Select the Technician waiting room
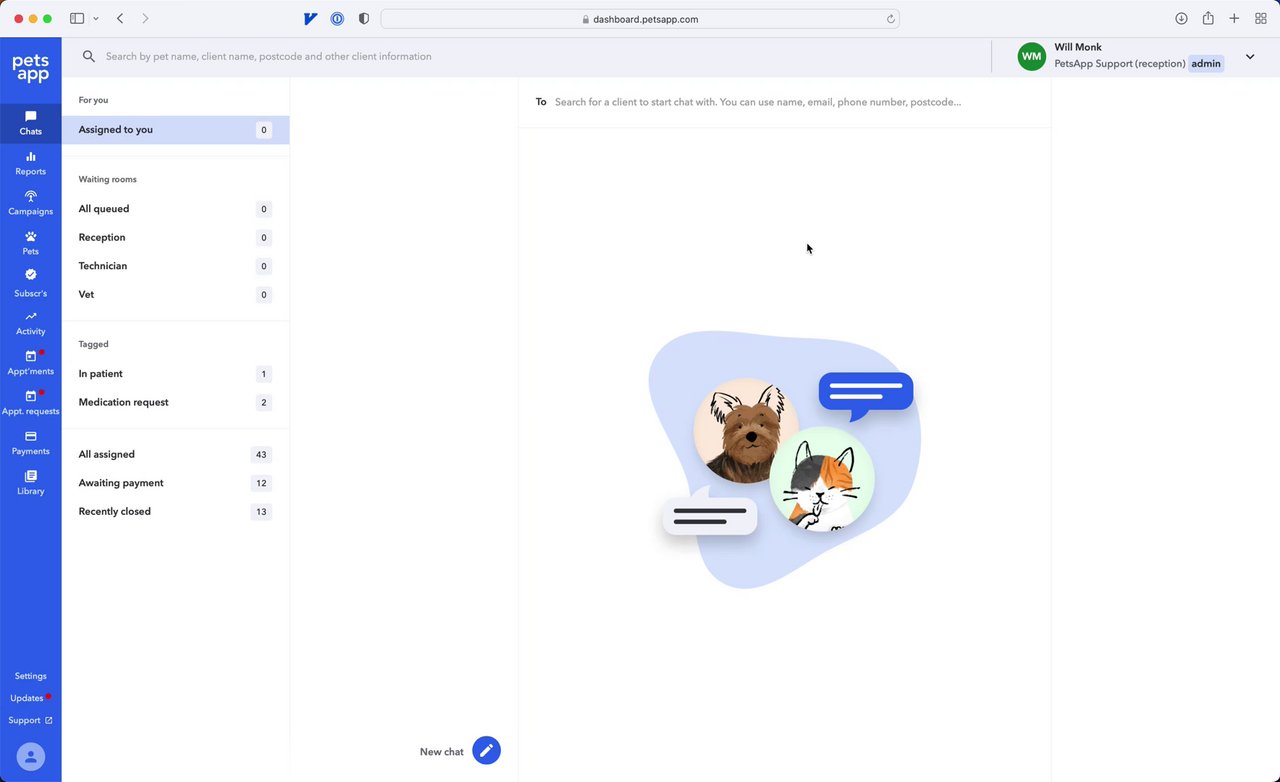The width and height of the screenshot is (1280, 782). (x=176, y=266)
